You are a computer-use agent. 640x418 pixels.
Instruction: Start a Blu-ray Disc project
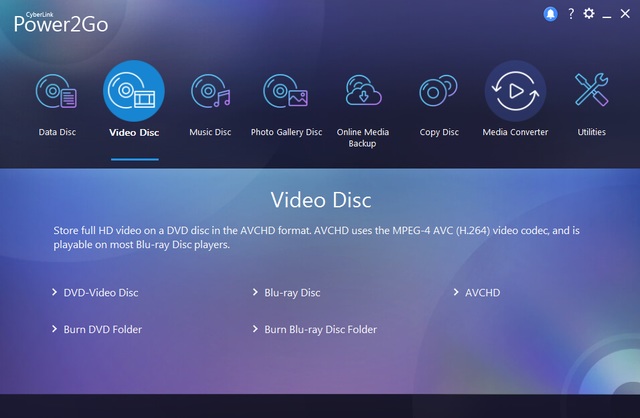point(292,293)
